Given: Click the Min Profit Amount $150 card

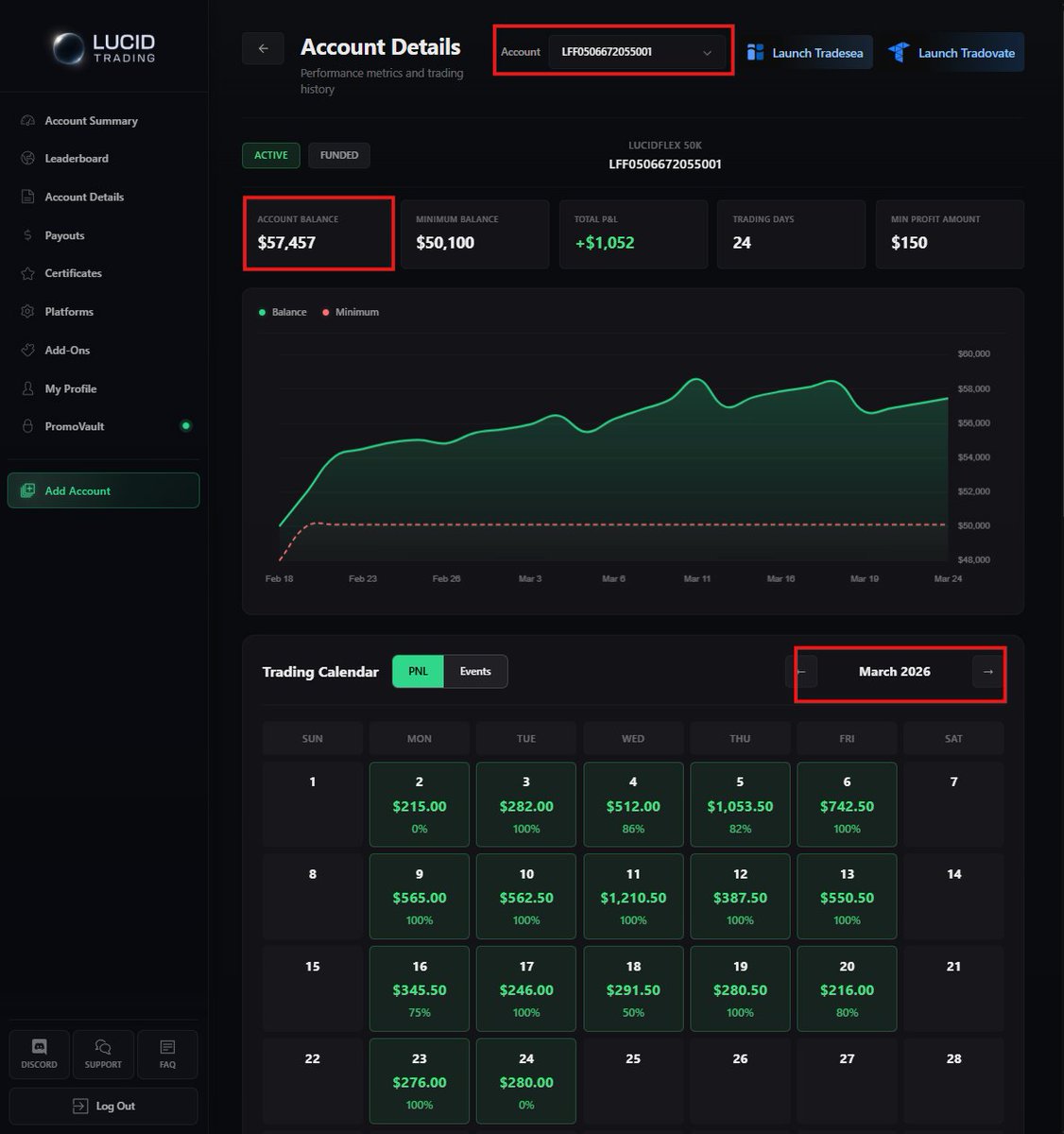Looking at the screenshot, I should [950, 233].
